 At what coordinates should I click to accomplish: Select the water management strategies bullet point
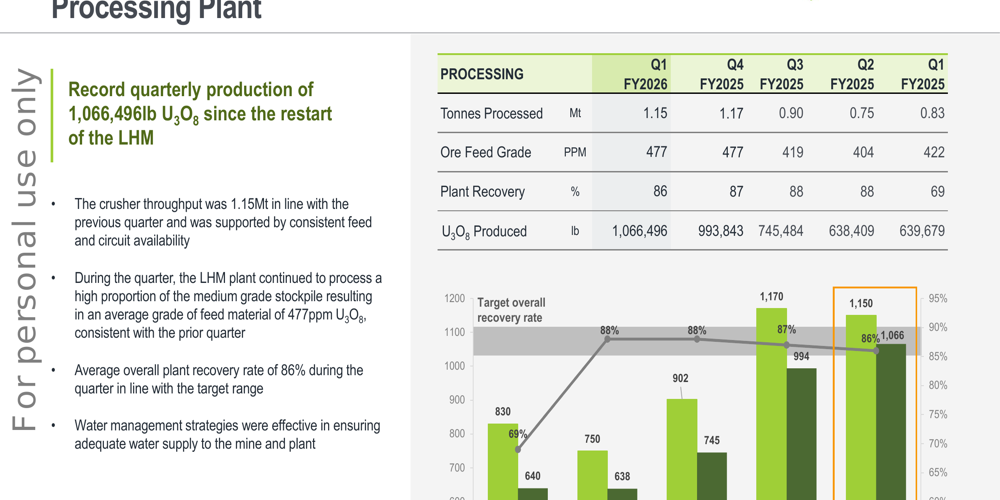tap(227, 434)
